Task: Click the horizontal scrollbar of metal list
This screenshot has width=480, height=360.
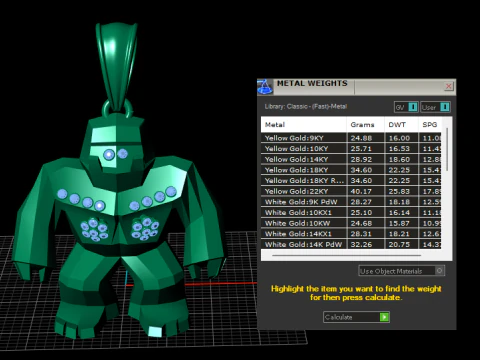Action: (x=346, y=256)
